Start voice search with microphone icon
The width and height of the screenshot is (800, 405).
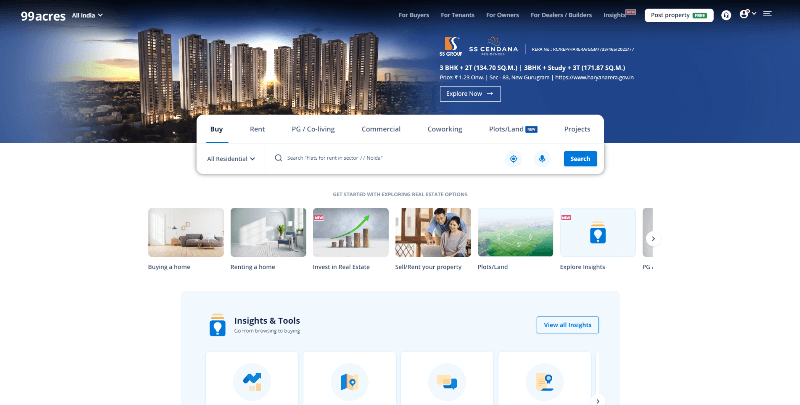click(x=542, y=158)
